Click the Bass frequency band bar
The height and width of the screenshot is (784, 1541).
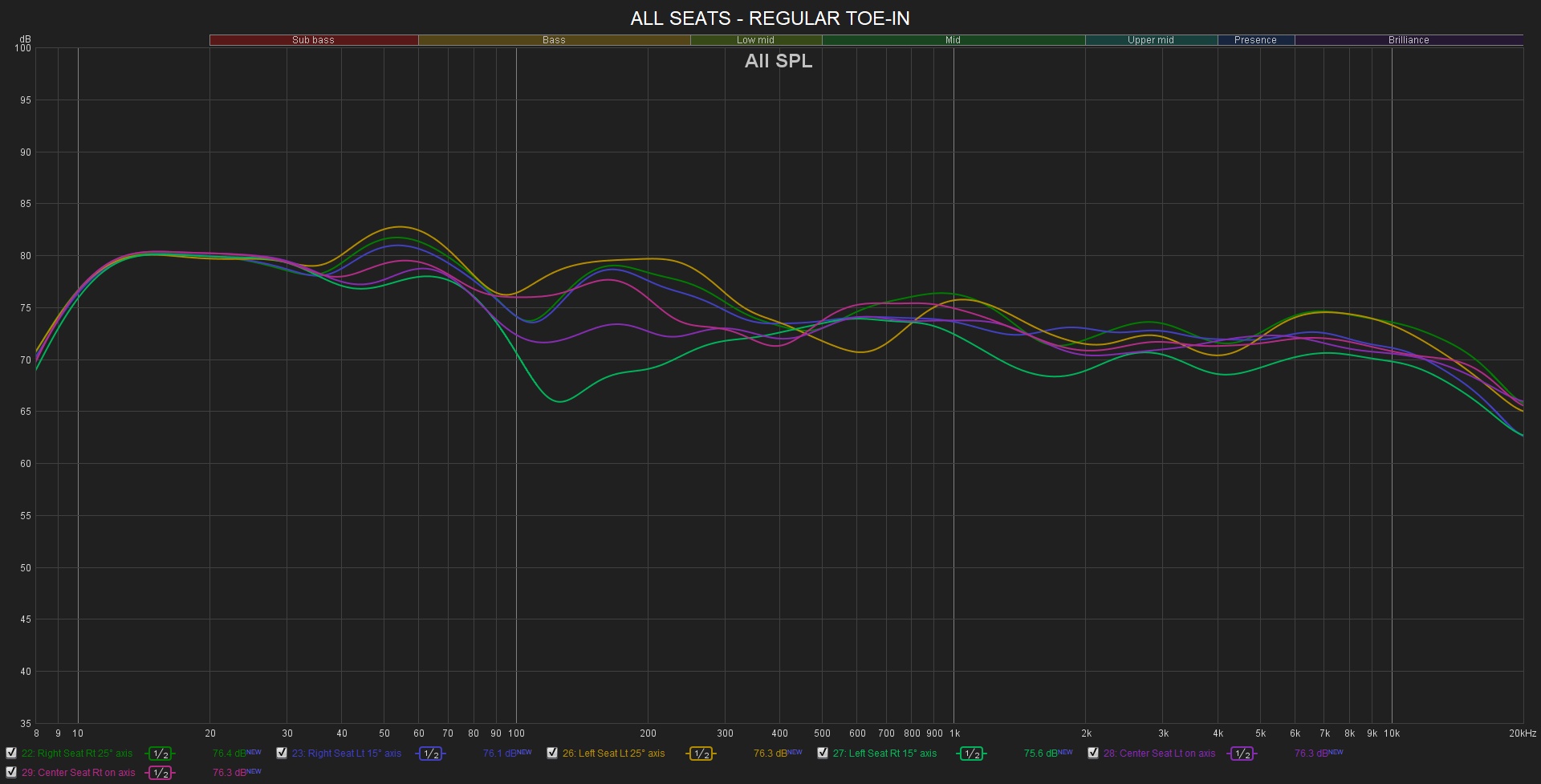coord(554,40)
